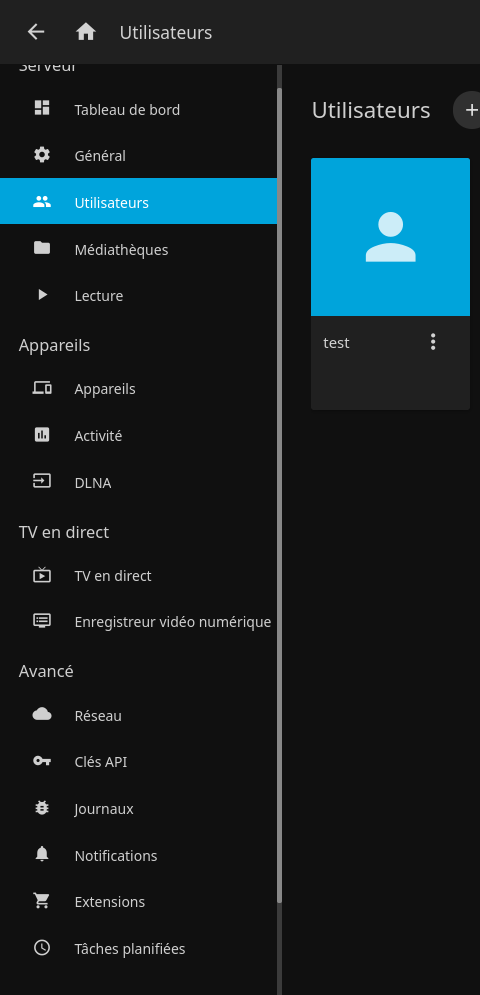
Task: Click the TV en direct icon
Action: click(42, 575)
